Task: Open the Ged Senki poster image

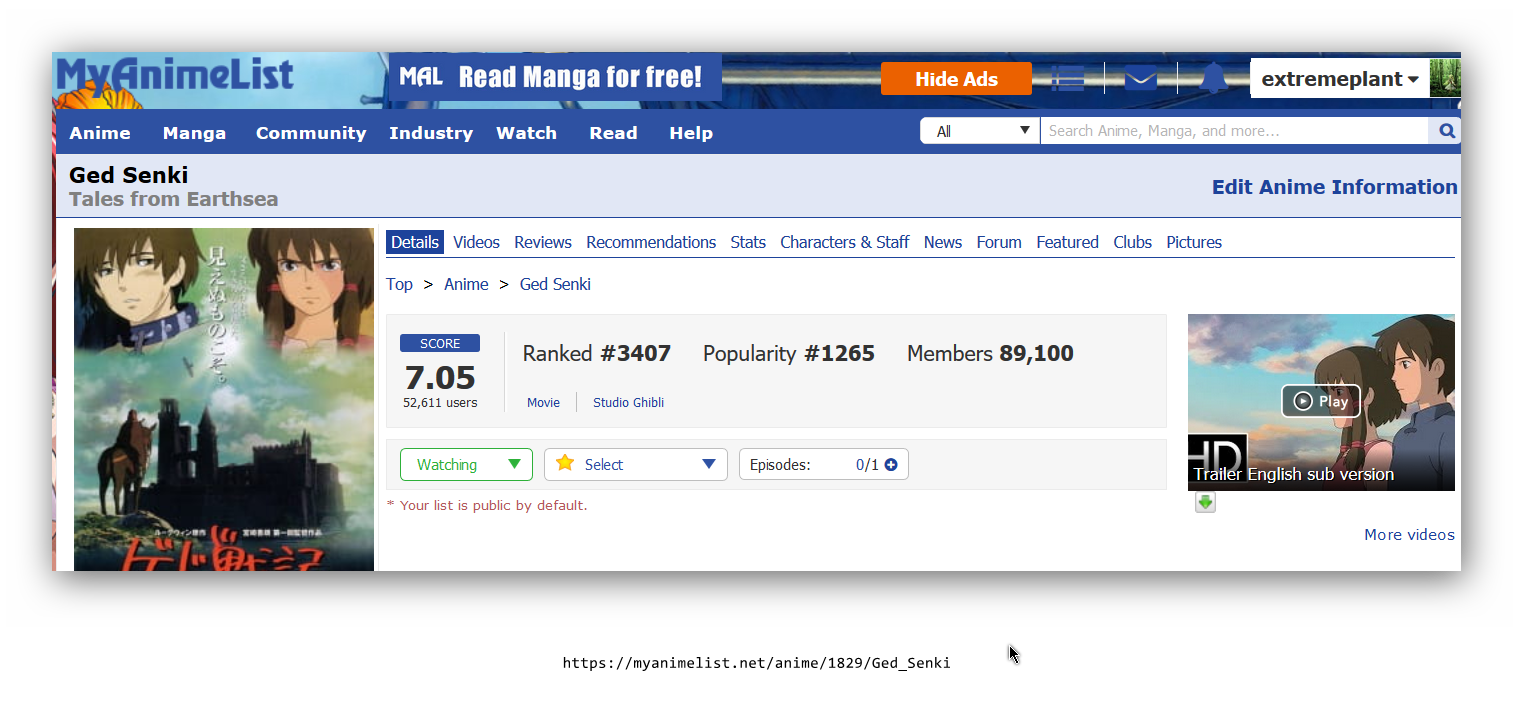Action: 224,399
